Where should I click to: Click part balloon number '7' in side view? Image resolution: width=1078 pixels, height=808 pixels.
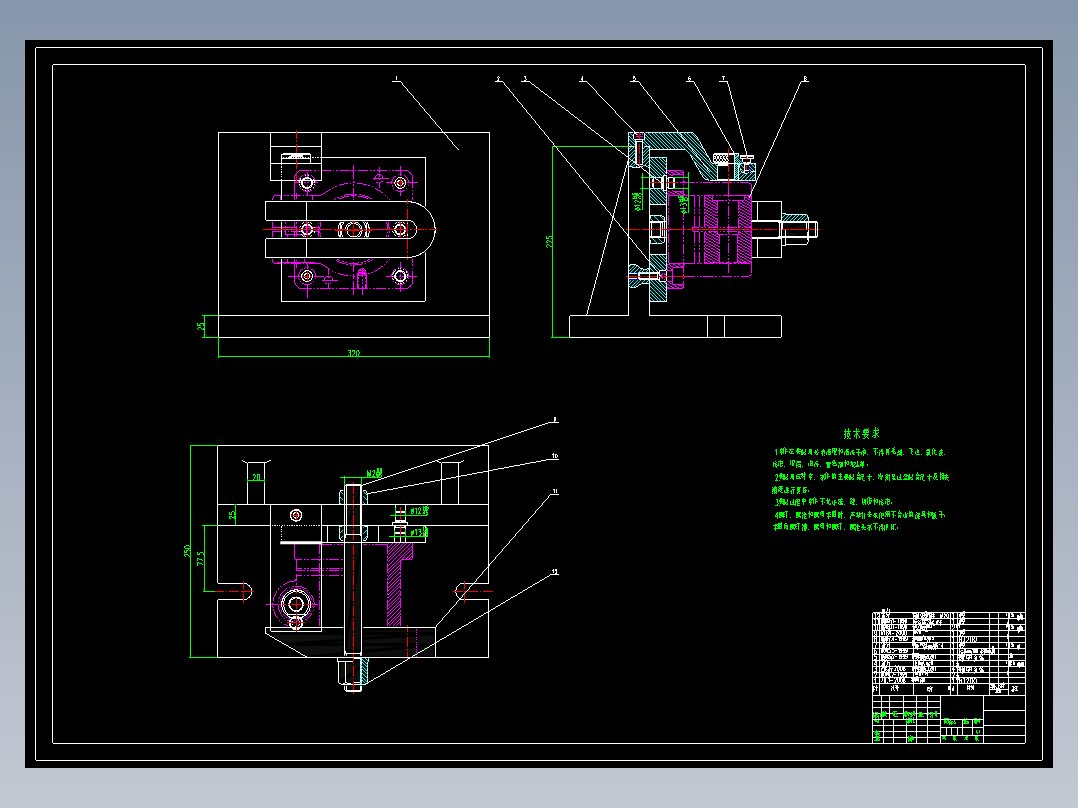click(x=723, y=78)
